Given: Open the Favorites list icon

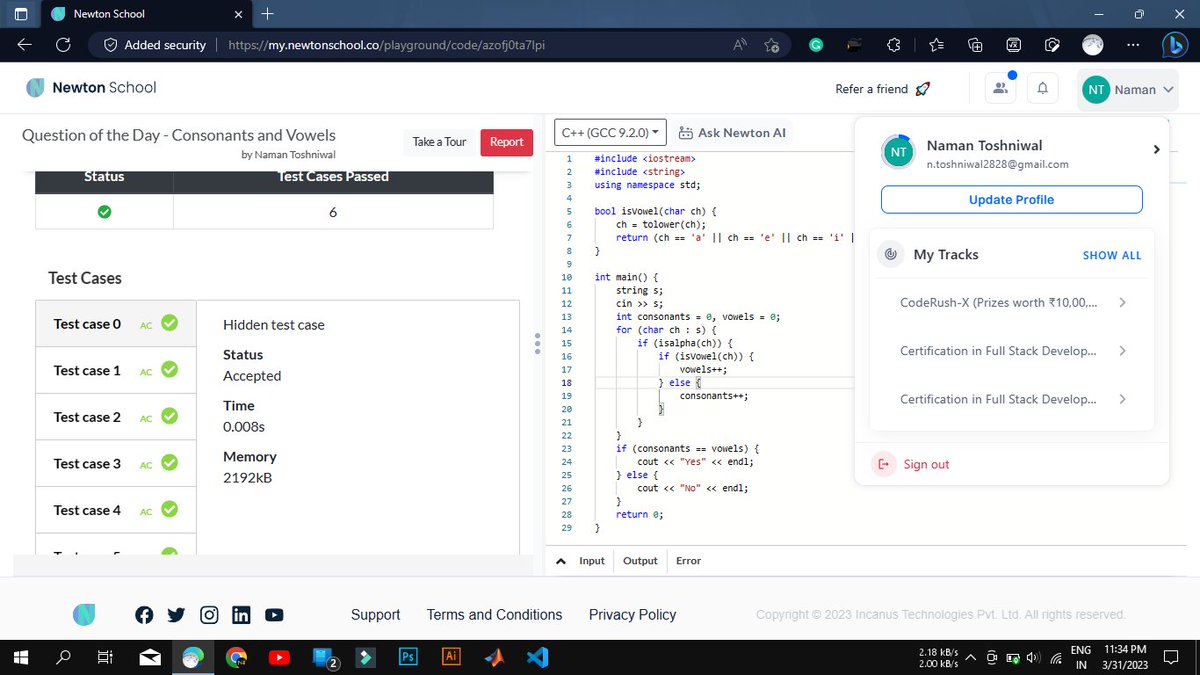Looking at the screenshot, I should (935, 45).
